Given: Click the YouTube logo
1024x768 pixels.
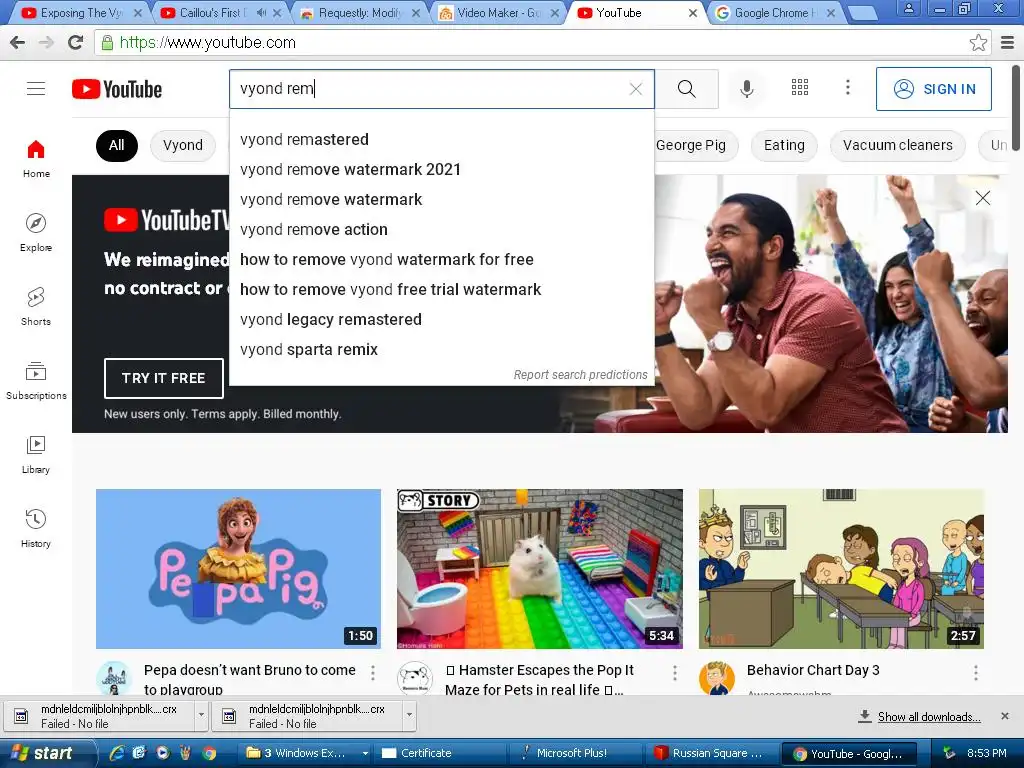Looking at the screenshot, I should pos(117,89).
